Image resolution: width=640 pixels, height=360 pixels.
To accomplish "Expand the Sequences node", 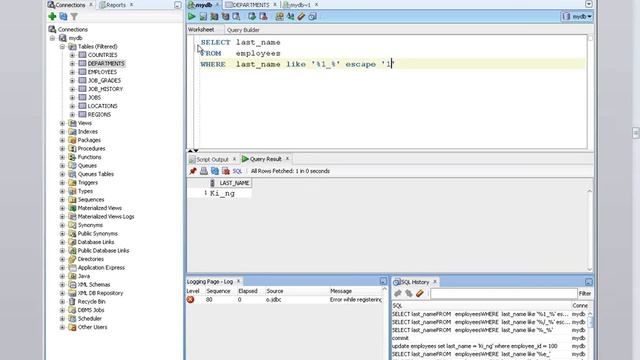I will 62,200.
